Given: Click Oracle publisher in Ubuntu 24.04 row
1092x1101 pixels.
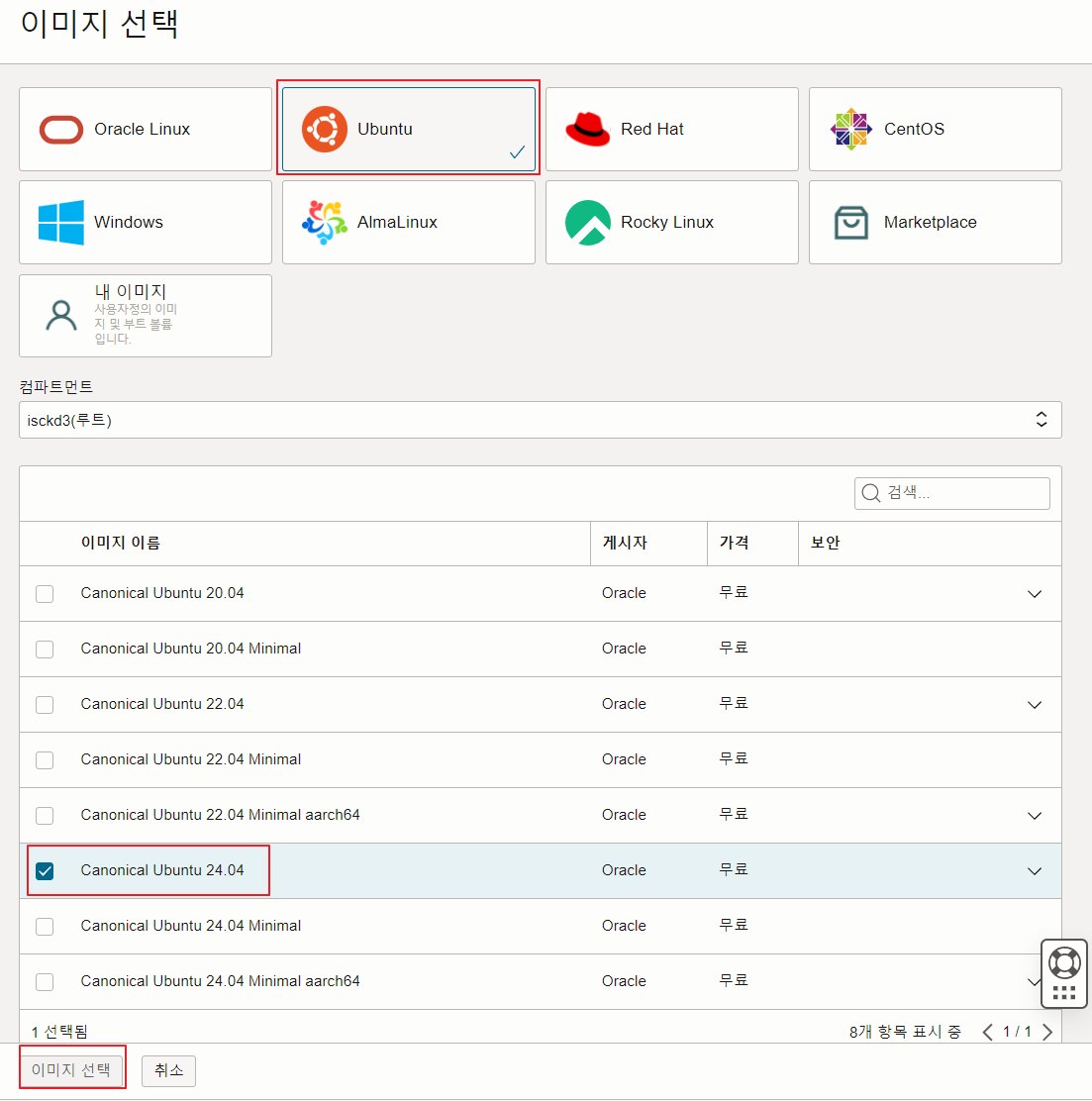Looking at the screenshot, I should (x=624, y=870).
